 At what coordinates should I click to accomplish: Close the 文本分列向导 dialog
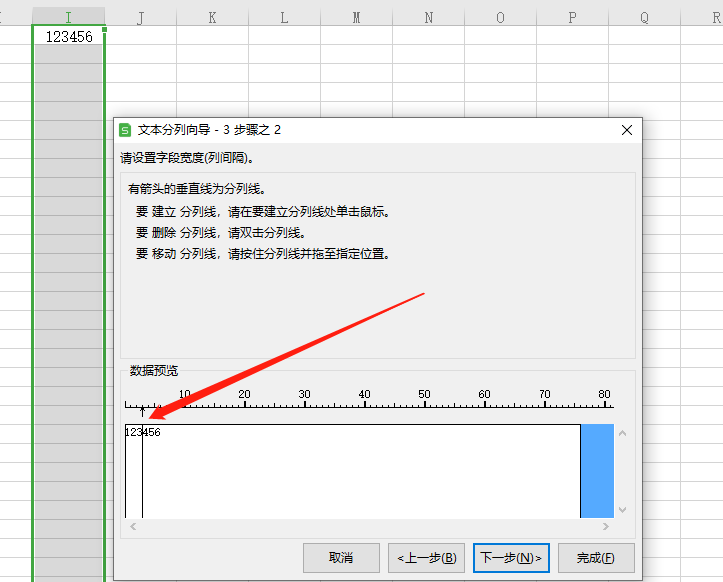(627, 130)
